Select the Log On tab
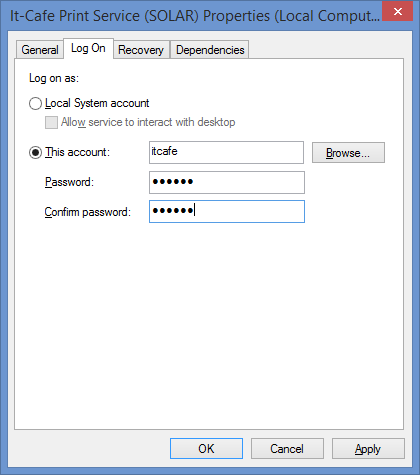 pyautogui.click(x=88, y=48)
